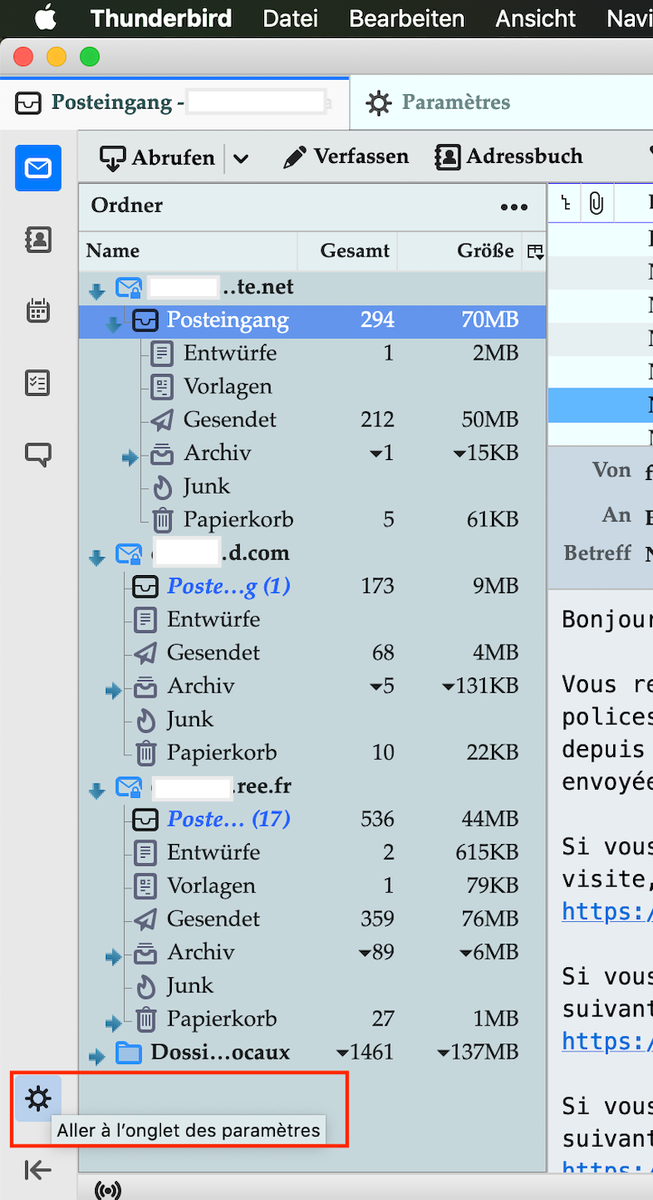Click the thread column header icon
The width and height of the screenshot is (653, 1200).
(x=566, y=205)
